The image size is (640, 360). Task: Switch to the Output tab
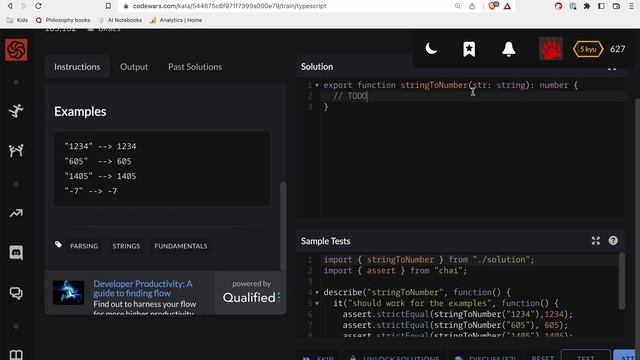tap(134, 67)
